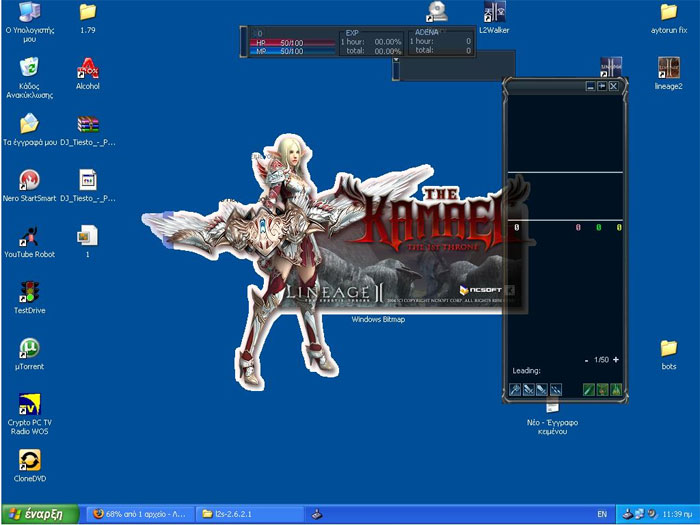700x525 pixels.
Task: Click the tray icon beside the clock
Action: point(652,514)
